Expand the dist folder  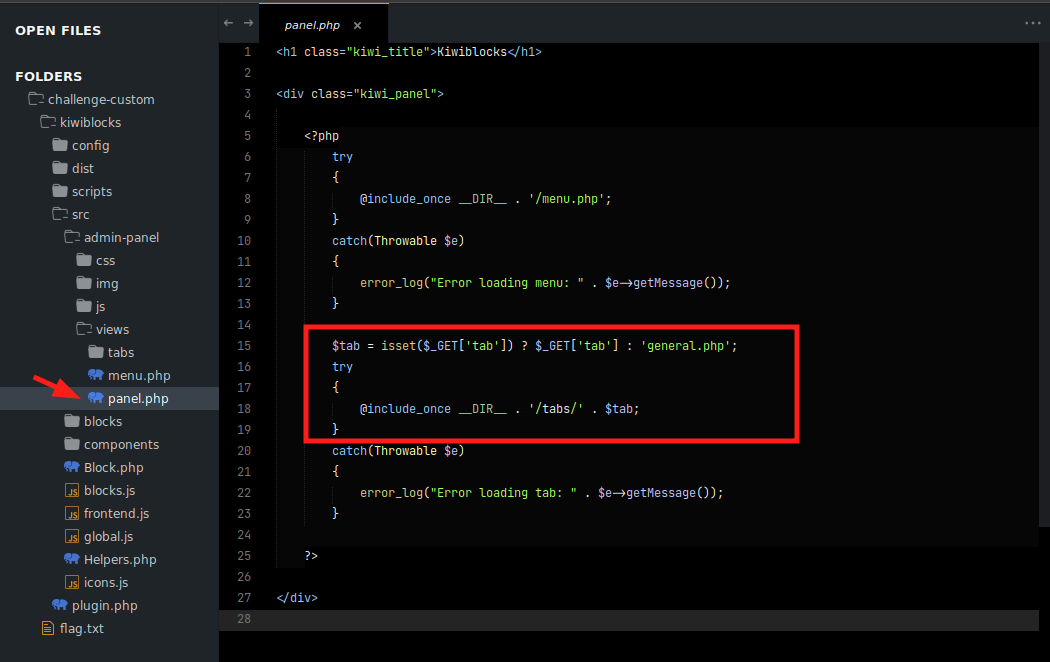(x=73, y=168)
